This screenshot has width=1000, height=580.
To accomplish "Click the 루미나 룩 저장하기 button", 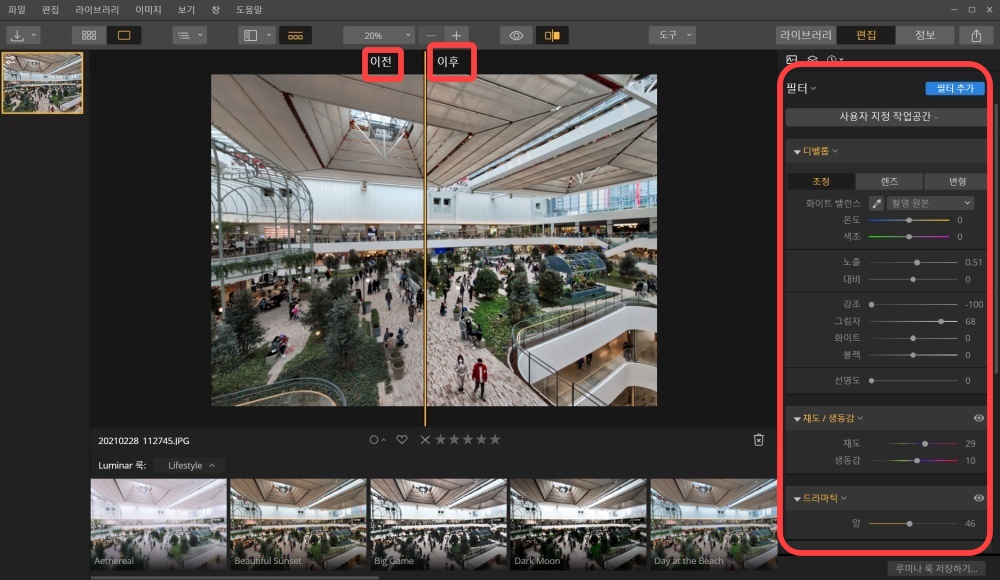I will point(936,569).
